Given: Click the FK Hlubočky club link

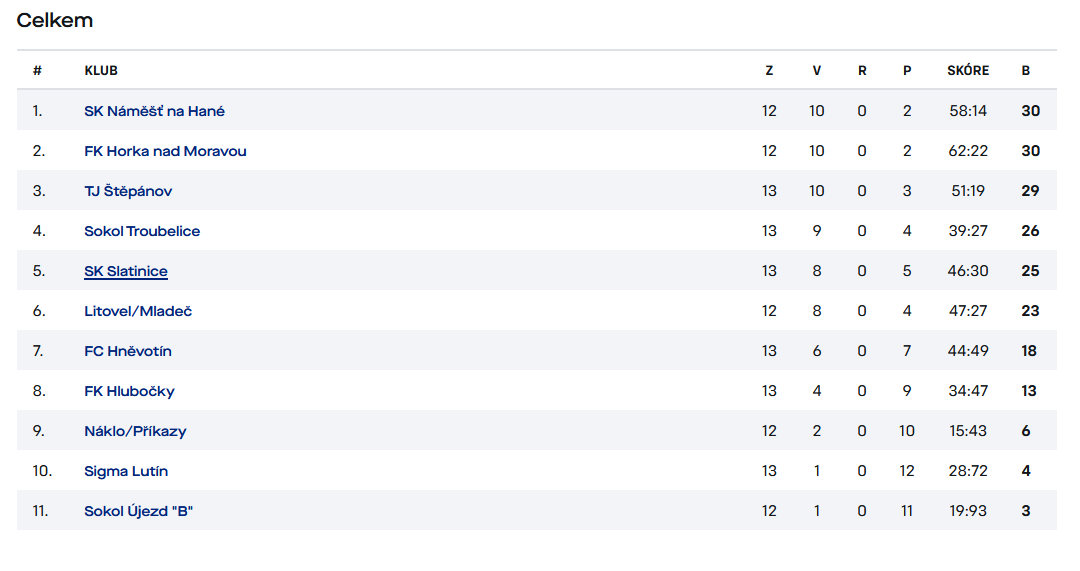Looking at the screenshot, I should click(129, 391).
